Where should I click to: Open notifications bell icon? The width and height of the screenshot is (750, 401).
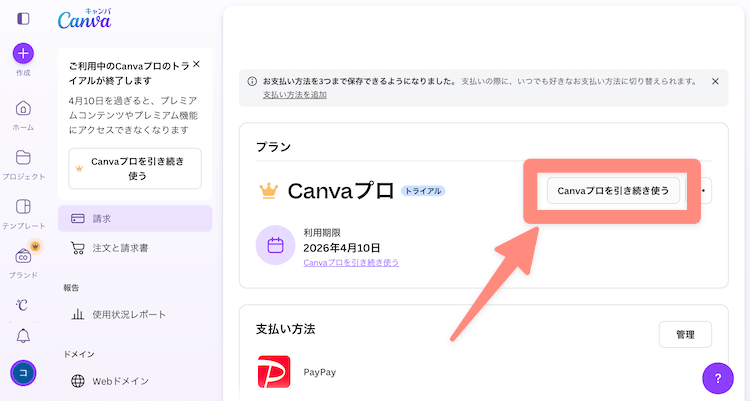pos(23,336)
